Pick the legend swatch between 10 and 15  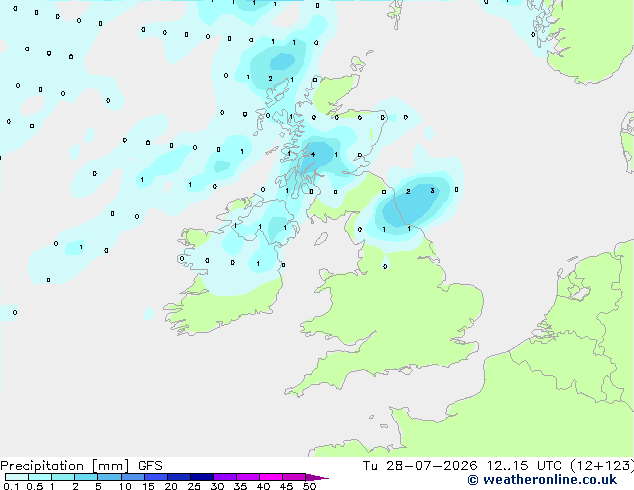133,477
